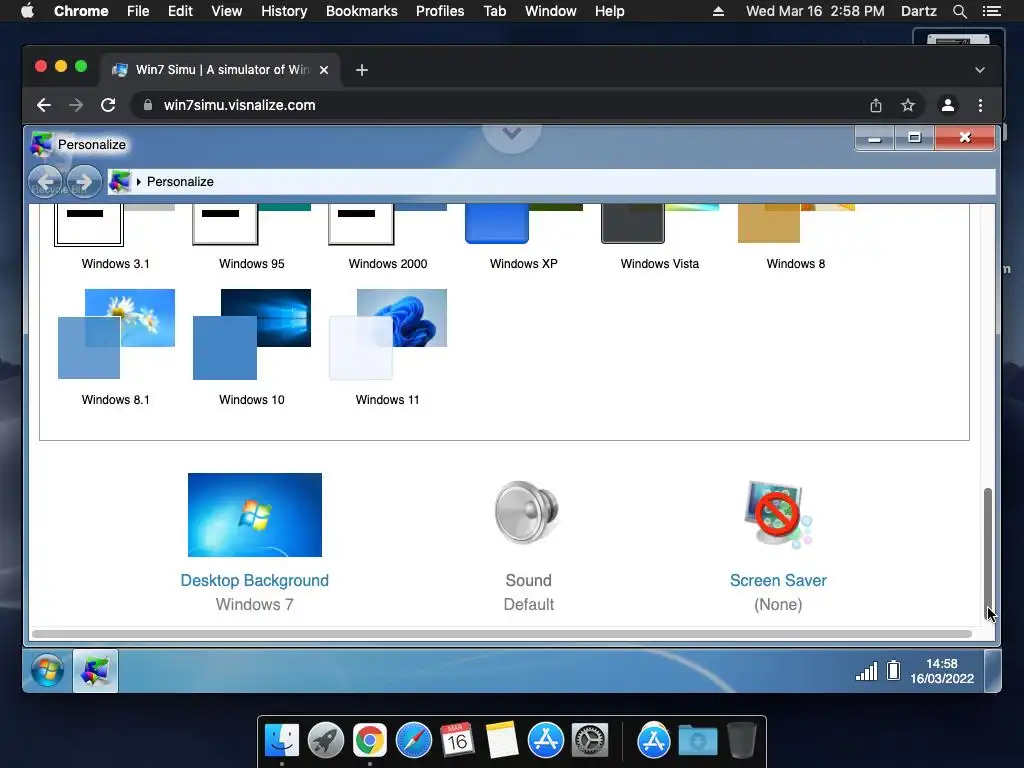Click the Personalize vertical scrollbar thumb
Viewport: 1024px width, 768px height.
tap(988, 552)
